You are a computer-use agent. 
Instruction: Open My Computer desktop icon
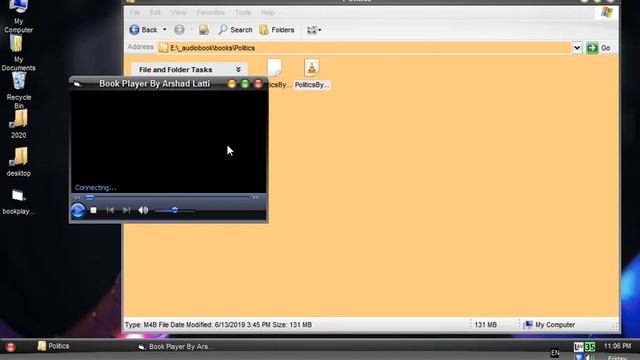[x=18, y=16]
